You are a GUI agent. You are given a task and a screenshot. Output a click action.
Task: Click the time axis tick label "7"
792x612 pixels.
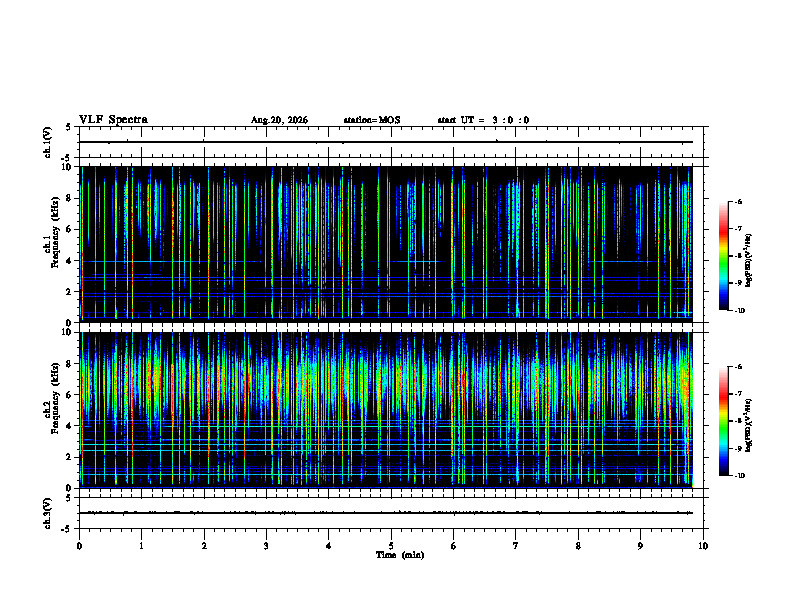tap(516, 546)
